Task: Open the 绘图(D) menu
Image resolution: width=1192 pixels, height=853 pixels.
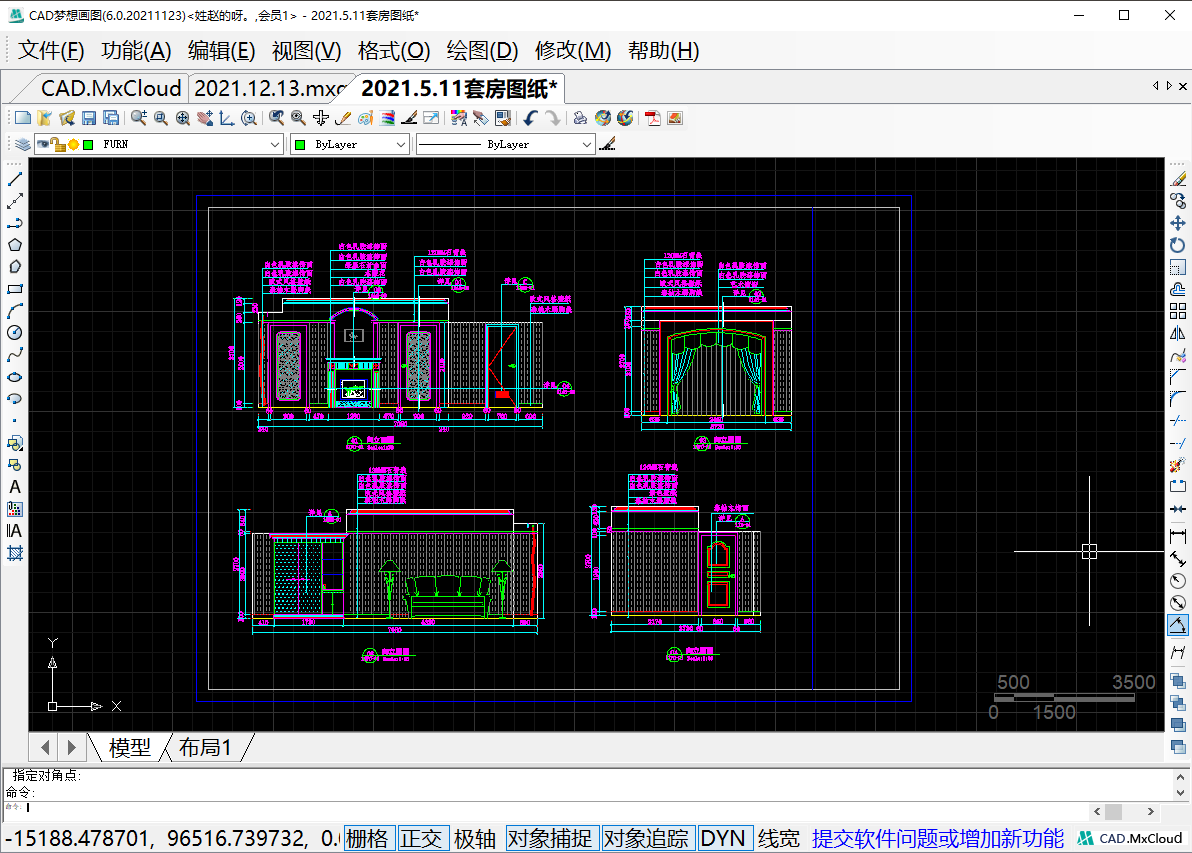Action: [482, 51]
